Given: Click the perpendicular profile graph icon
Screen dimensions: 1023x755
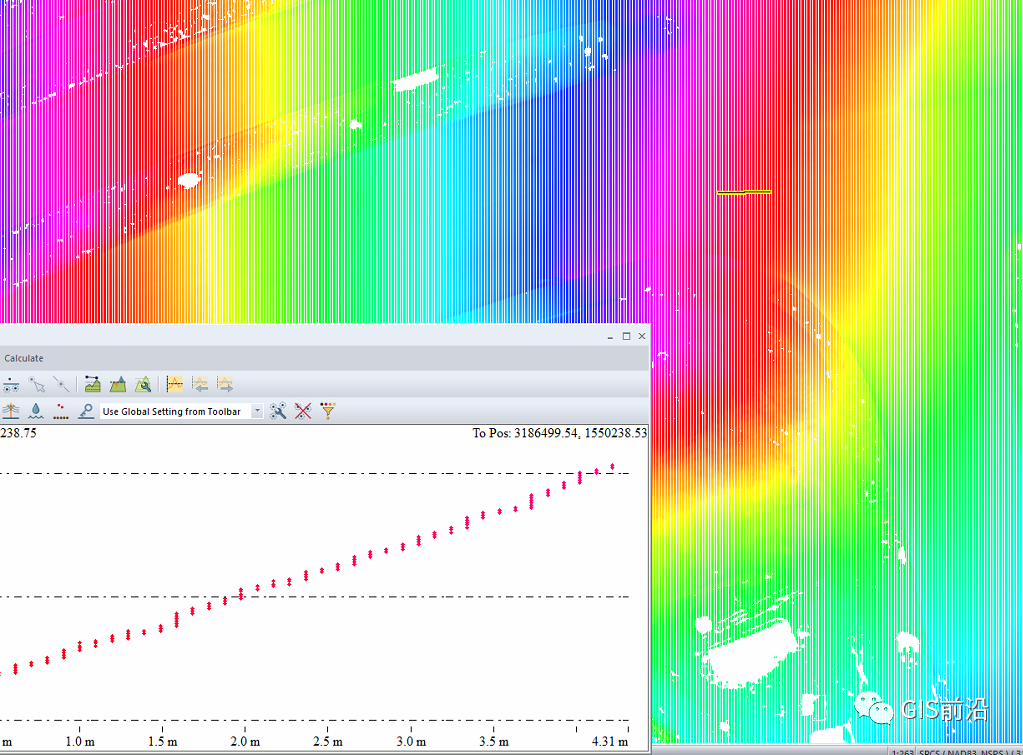Looking at the screenshot, I should coord(174,384).
